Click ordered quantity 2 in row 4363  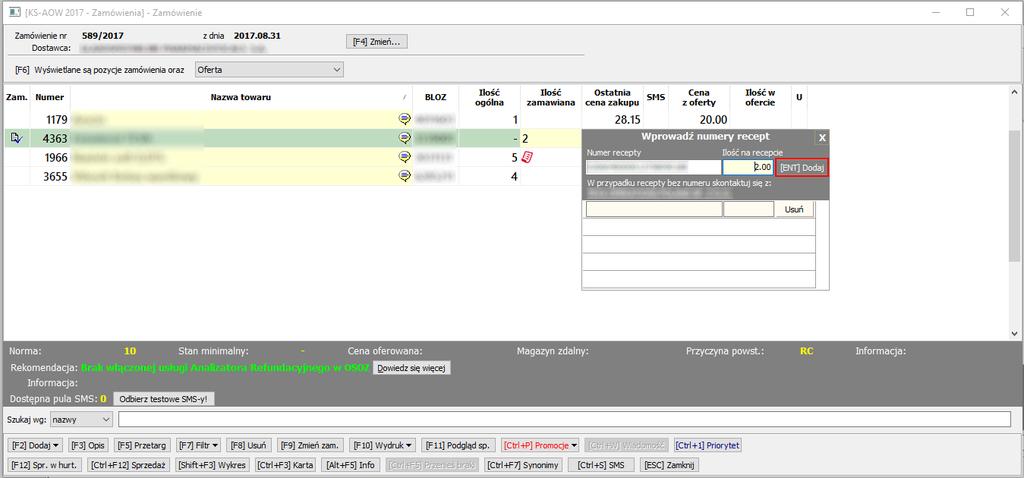551,138
